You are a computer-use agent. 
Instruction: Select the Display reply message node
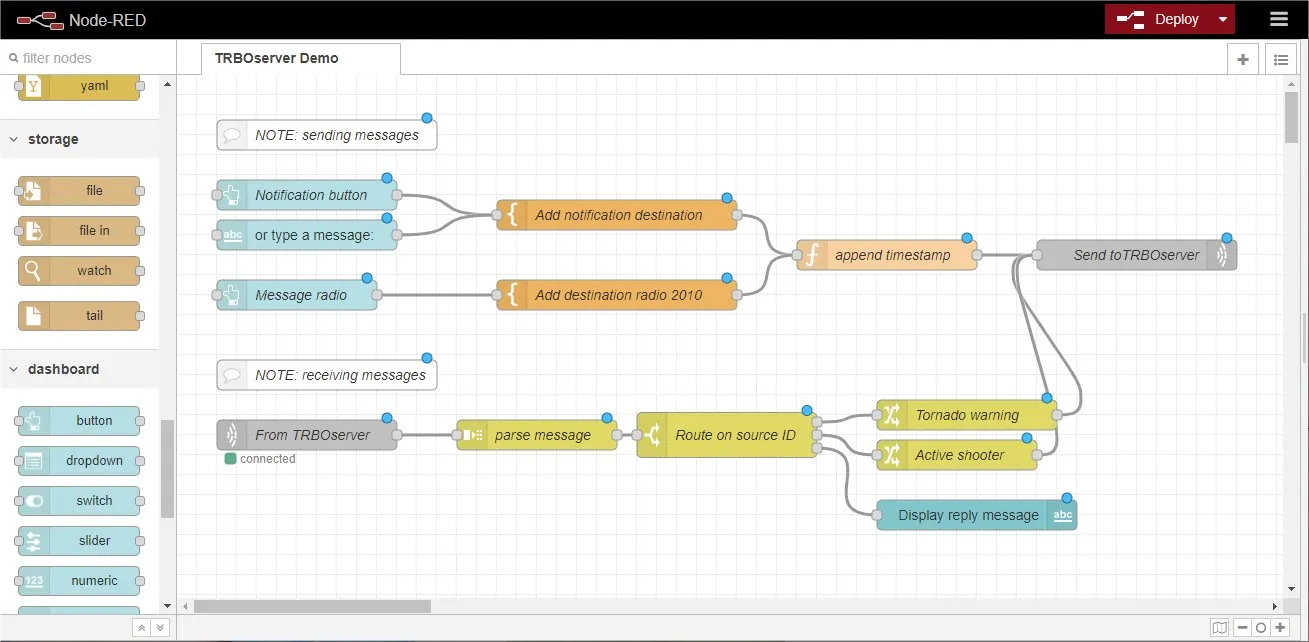click(977, 515)
